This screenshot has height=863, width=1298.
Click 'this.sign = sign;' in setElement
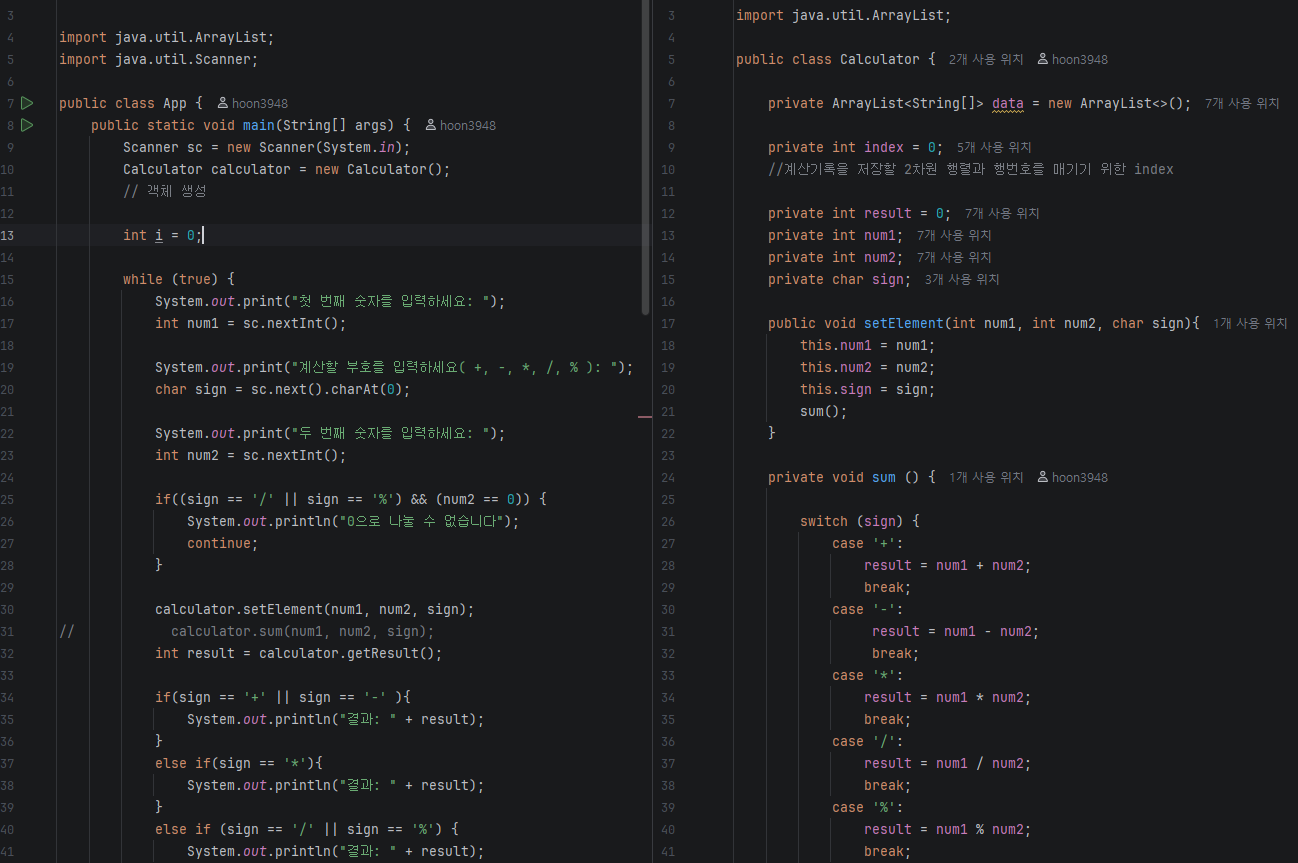pyautogui.click(x=868, y=389)
